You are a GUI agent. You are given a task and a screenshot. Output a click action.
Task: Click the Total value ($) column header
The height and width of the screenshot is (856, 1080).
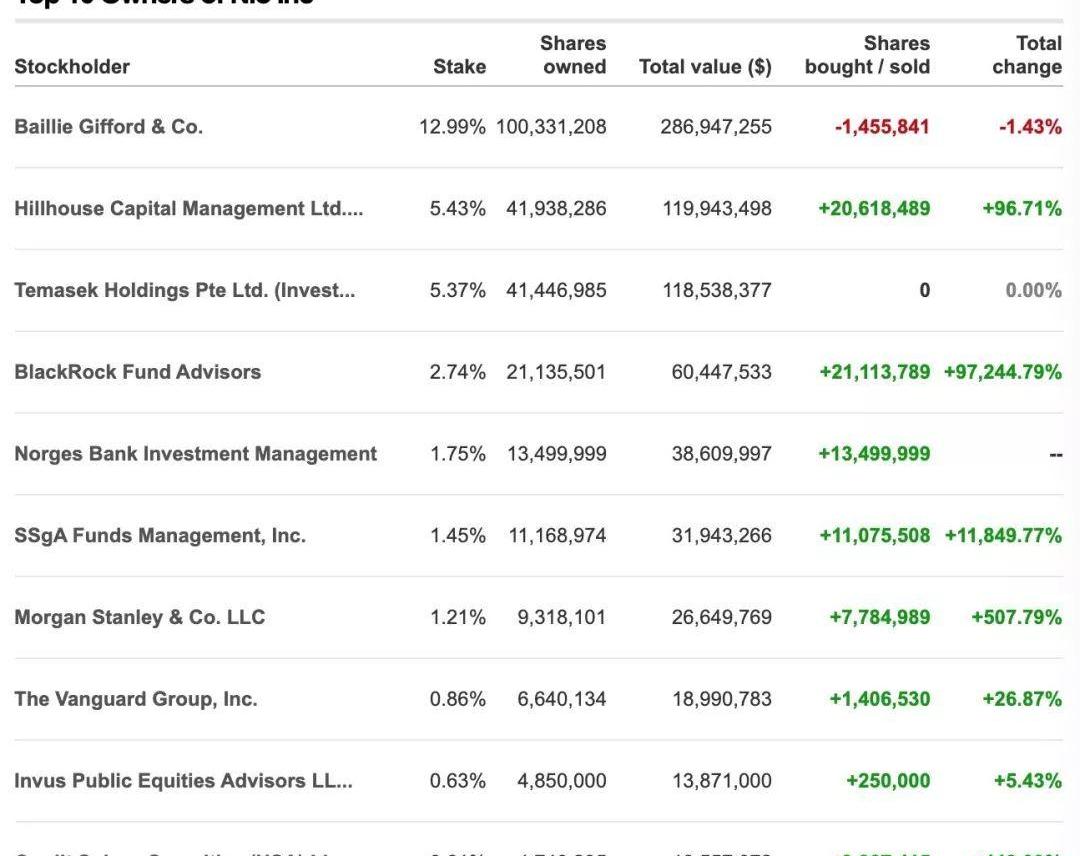705,67
